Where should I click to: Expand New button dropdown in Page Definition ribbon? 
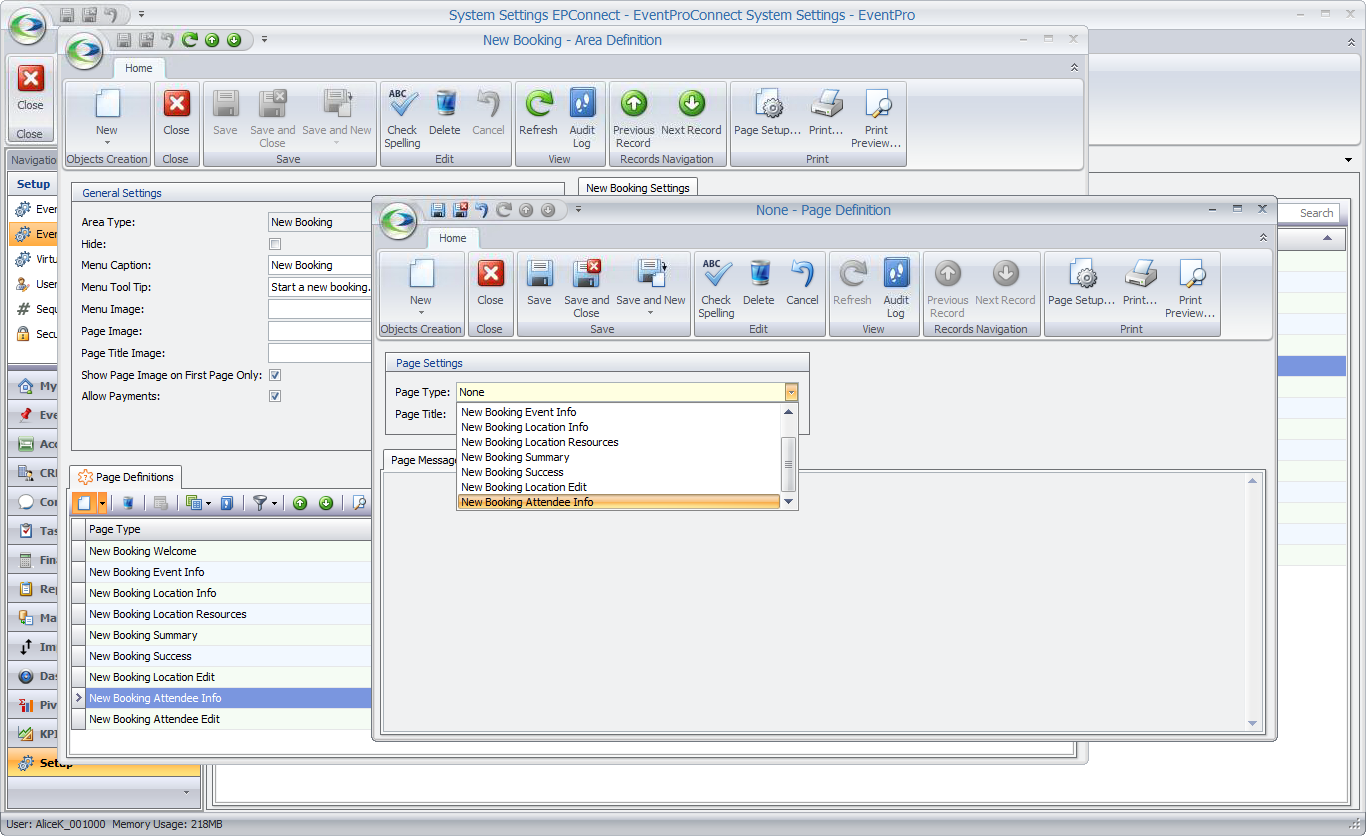click(x=421, y=313)
